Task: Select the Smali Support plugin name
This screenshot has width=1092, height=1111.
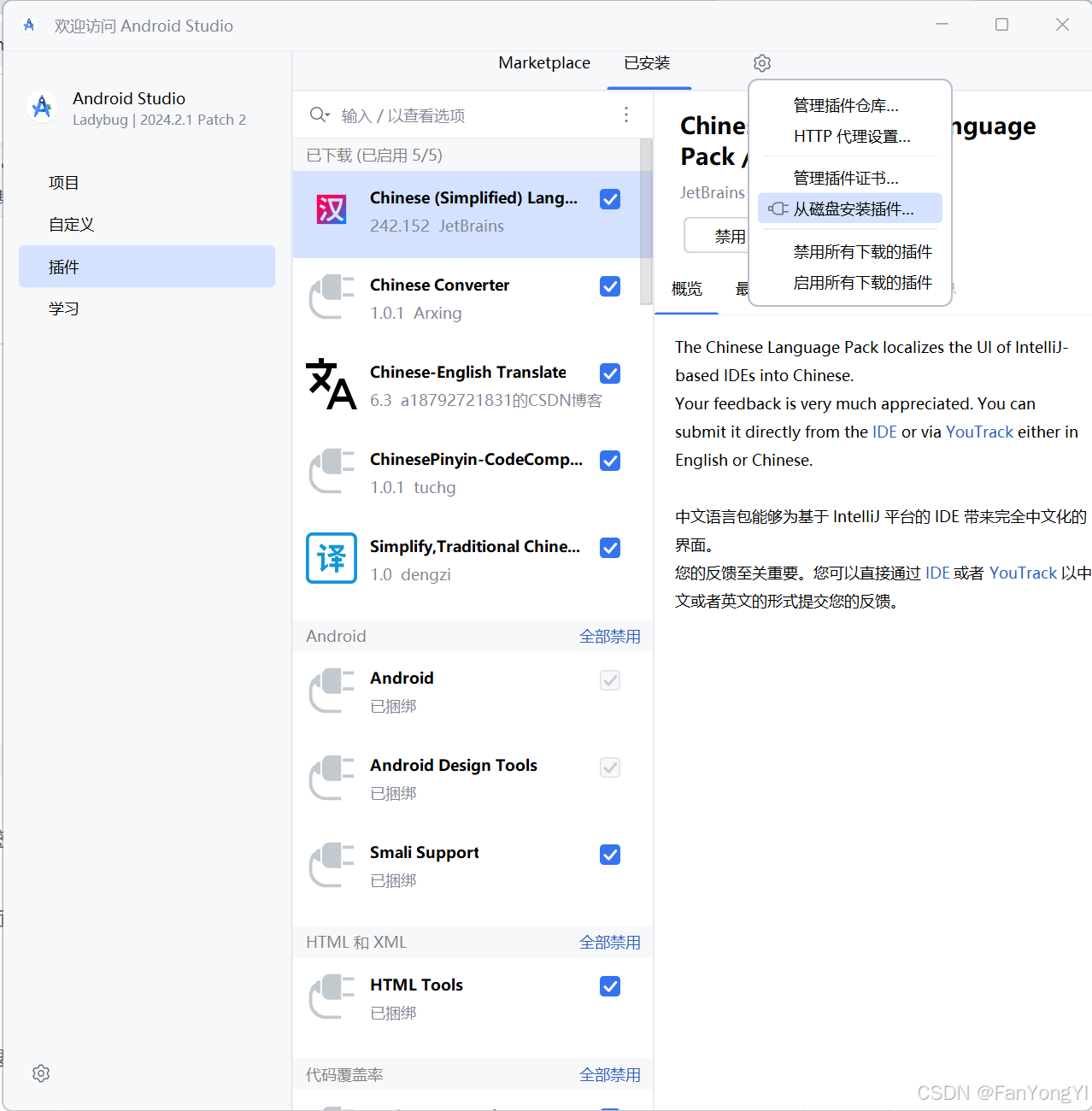Action: point(424,853)
